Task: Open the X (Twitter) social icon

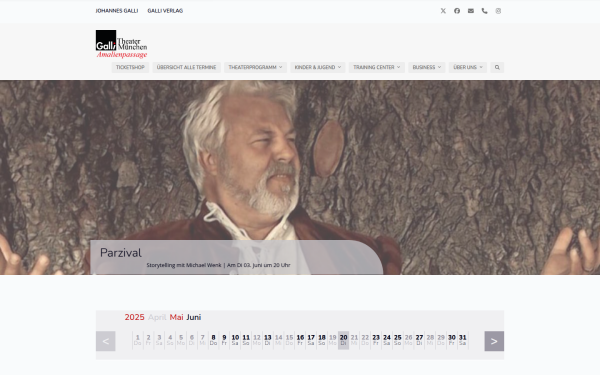Action: (x=443, y=11)
